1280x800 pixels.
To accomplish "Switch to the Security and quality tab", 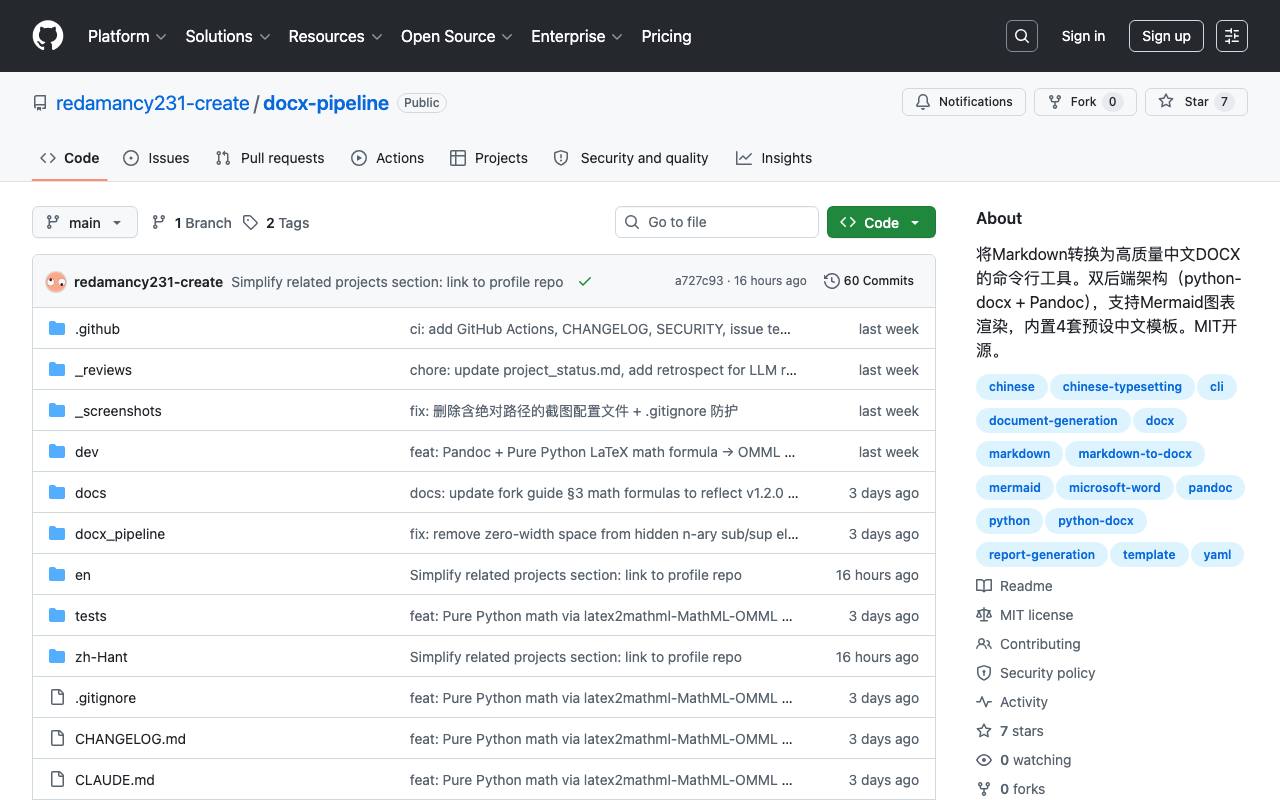I will point(631,158).
